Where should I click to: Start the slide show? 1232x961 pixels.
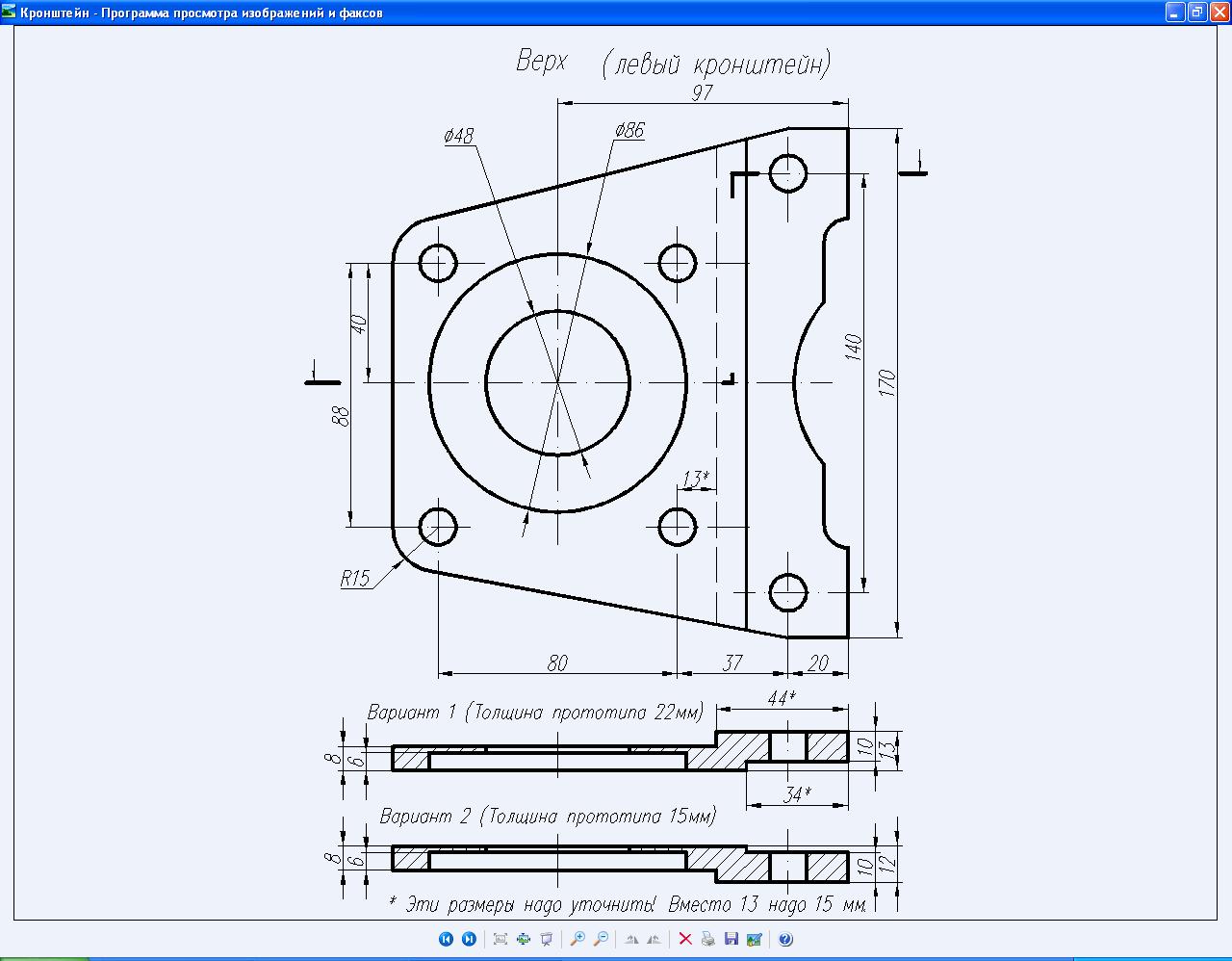coord(547,939)
